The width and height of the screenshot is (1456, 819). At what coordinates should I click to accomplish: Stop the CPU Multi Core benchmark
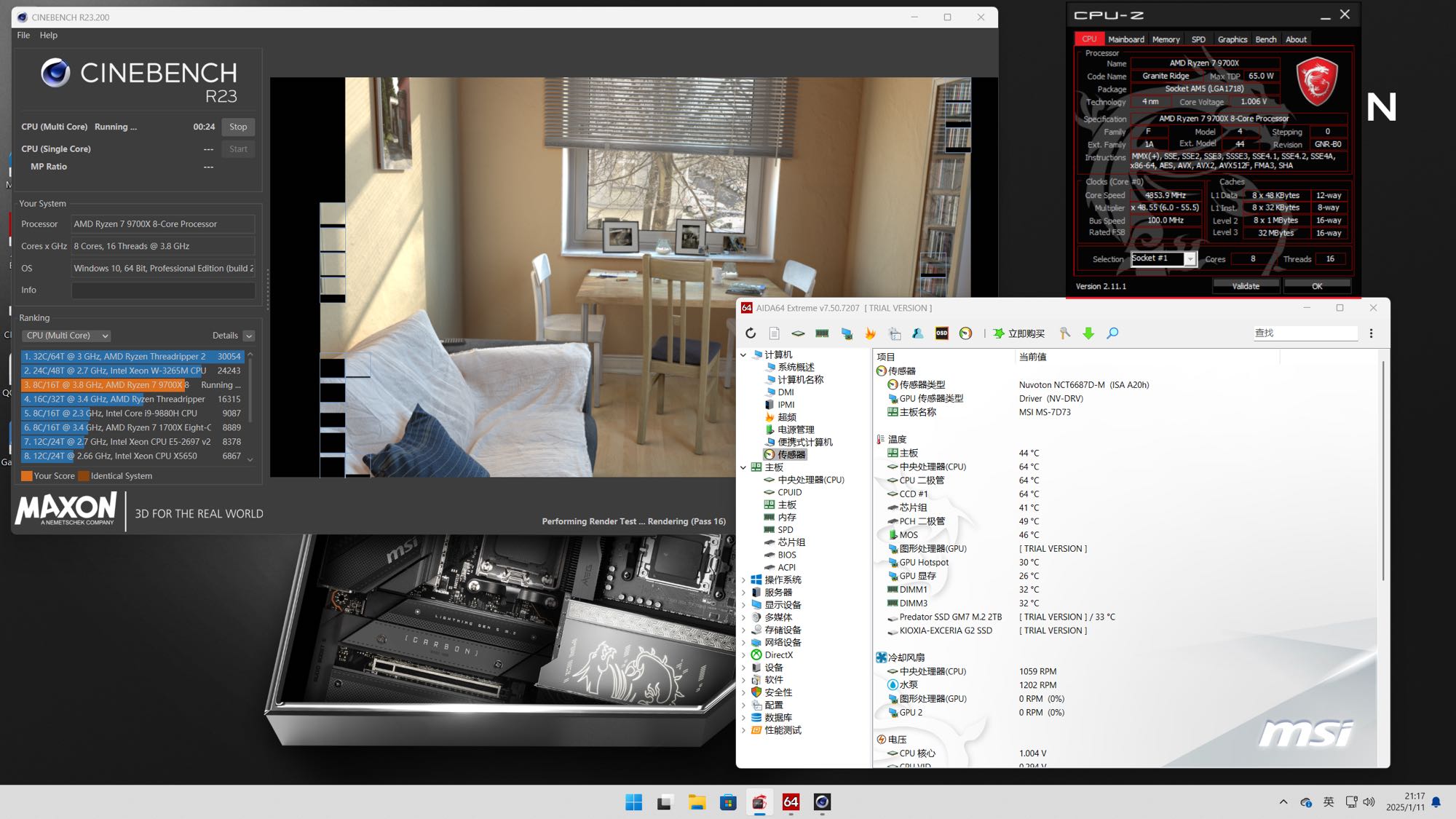pos(238,127)
